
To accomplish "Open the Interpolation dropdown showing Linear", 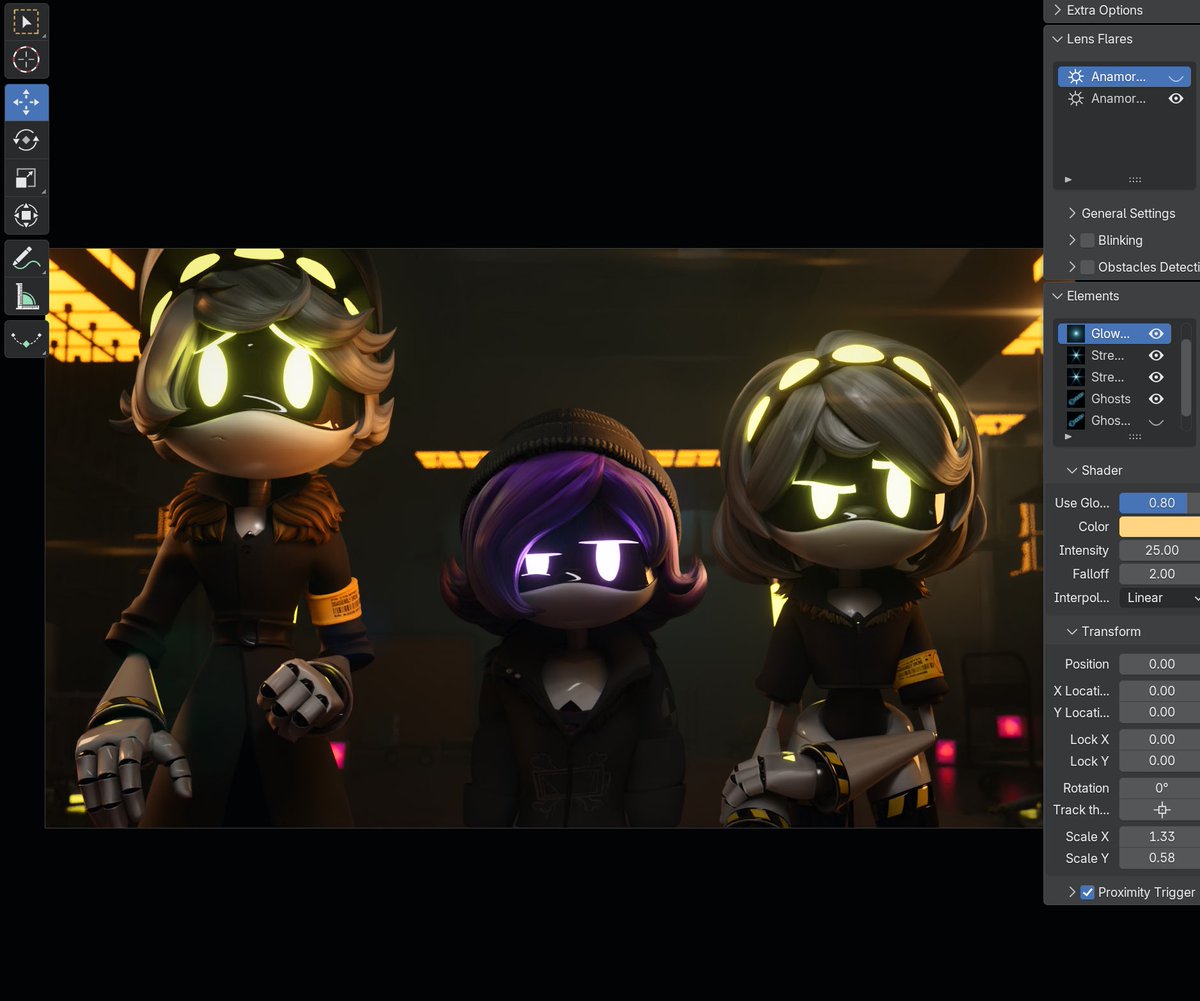I will pyautogui.click(x=1159, y=598).
